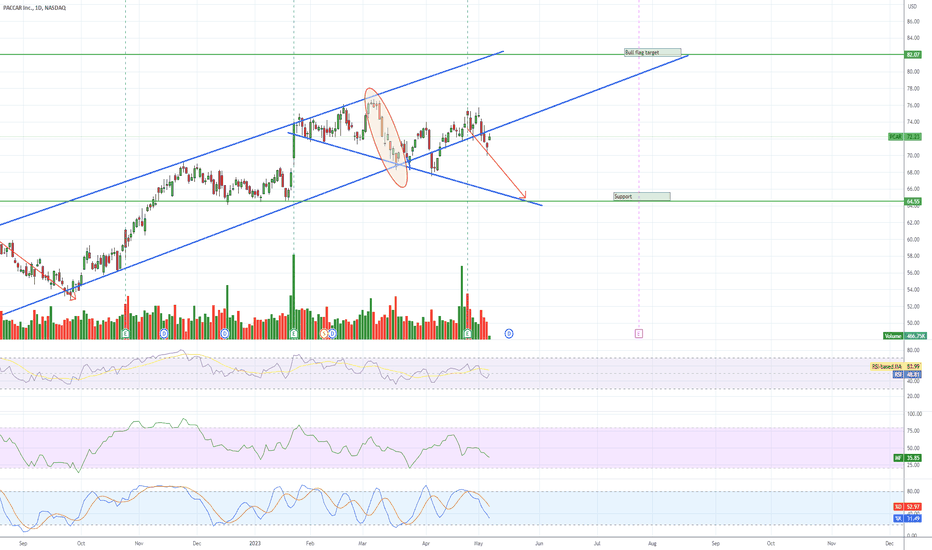Click the February dividend marker icon

click(x=332, y=334)
